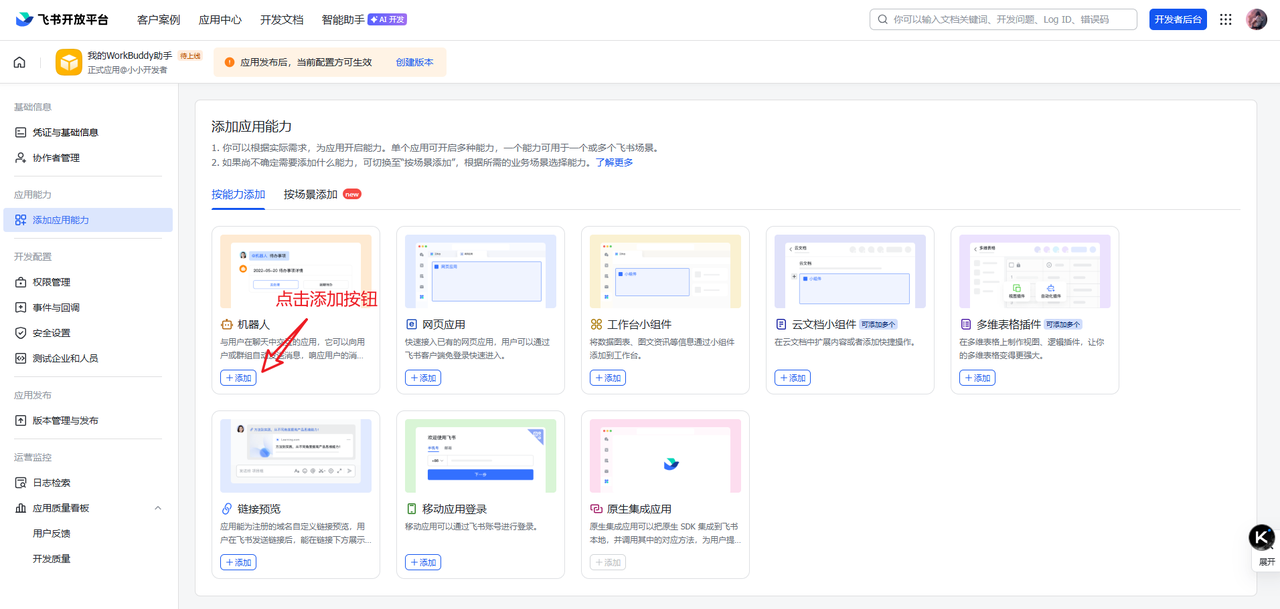
Task: Click the 事件与回调 sidebar icon
Action: 20,308
